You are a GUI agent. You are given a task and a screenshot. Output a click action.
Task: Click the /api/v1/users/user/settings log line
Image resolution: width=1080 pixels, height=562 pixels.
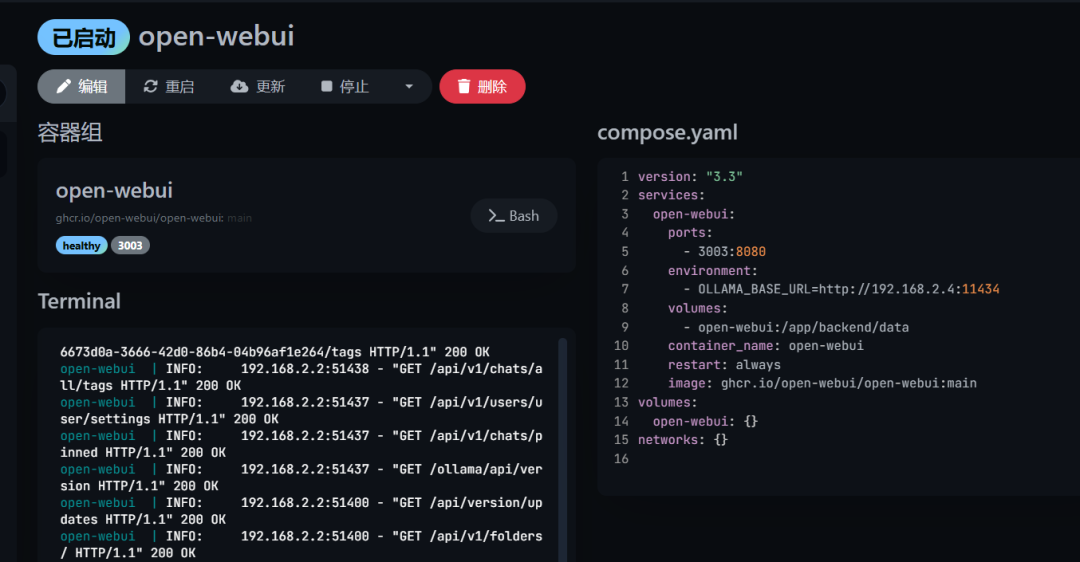click(301, 410)
